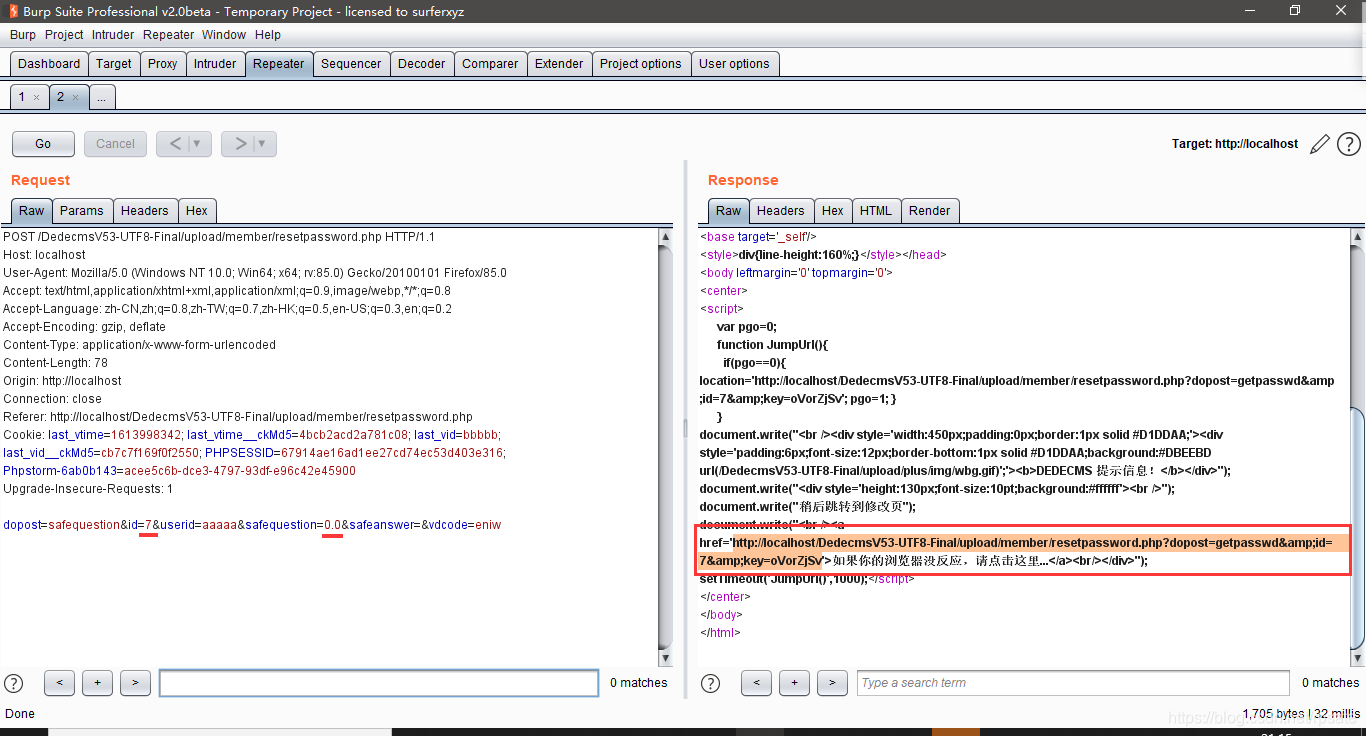Open the Help menu
This screenshot has width=1366, height=736.
point(268,34)
